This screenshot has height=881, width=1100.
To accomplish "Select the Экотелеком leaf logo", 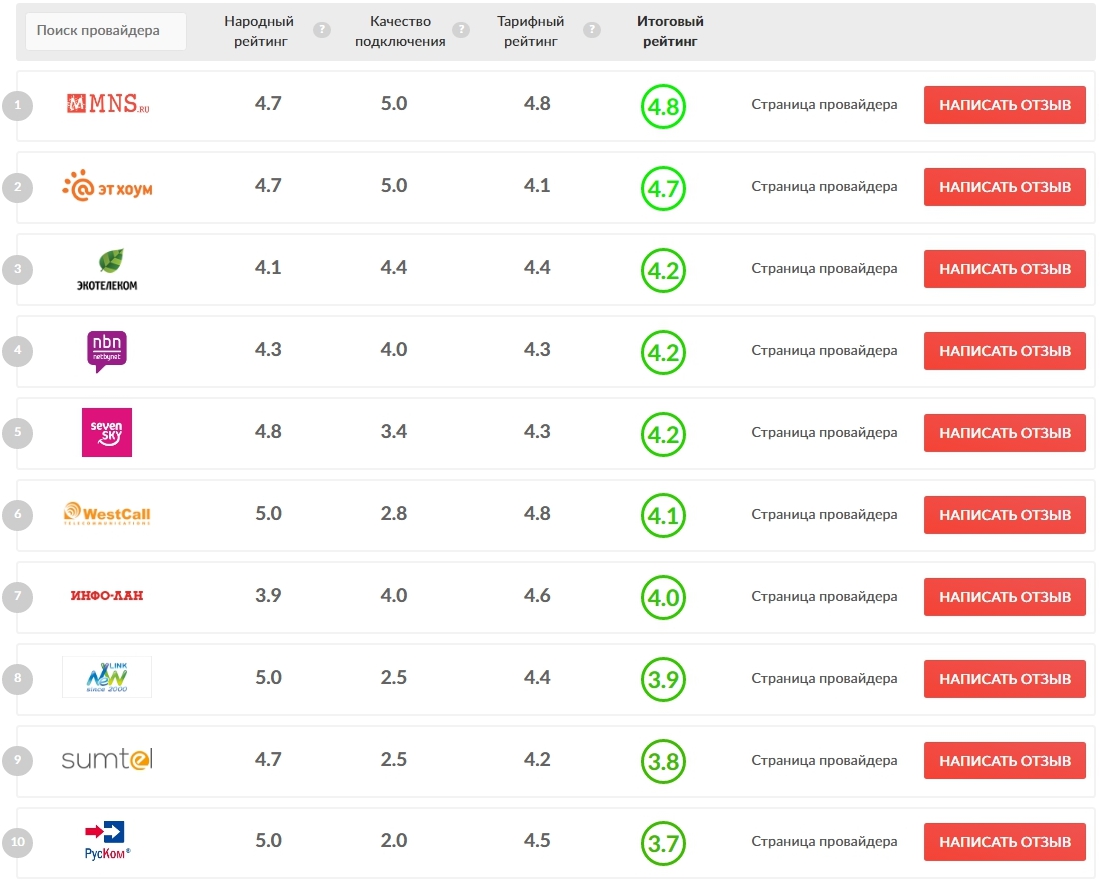I will (x=107, y=269).
